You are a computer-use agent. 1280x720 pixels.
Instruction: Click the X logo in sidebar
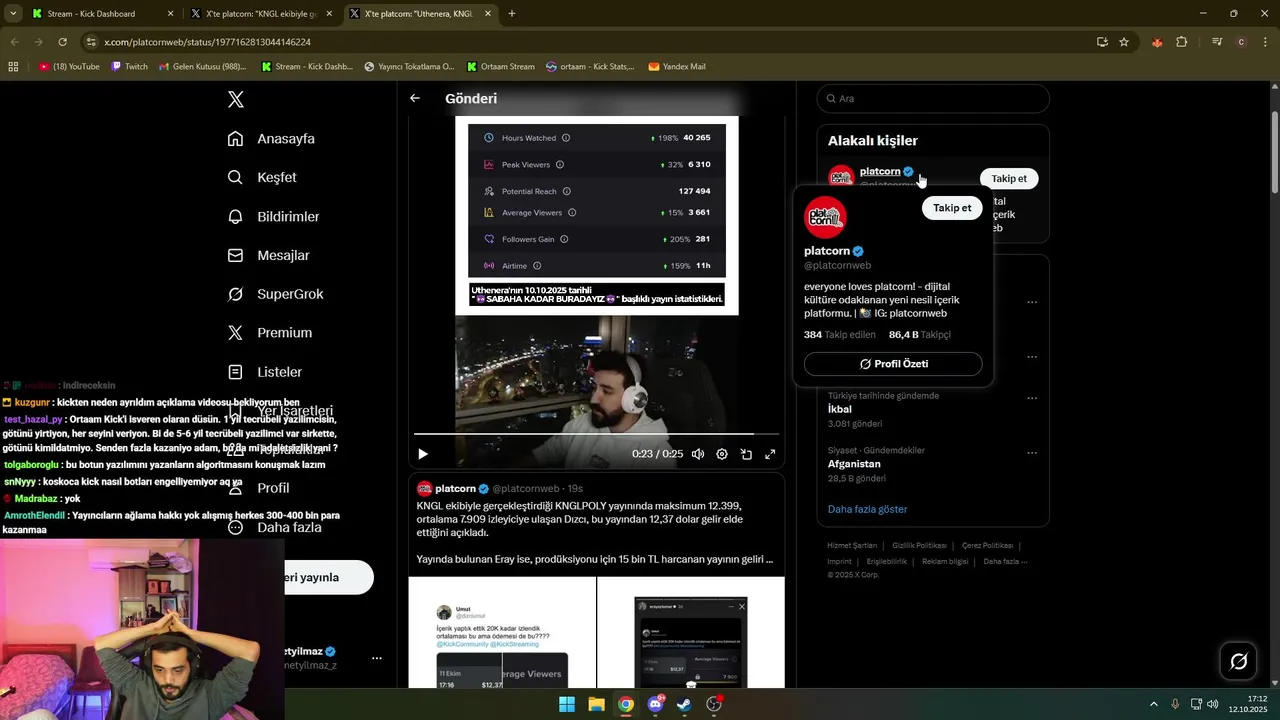coord(236,99)
